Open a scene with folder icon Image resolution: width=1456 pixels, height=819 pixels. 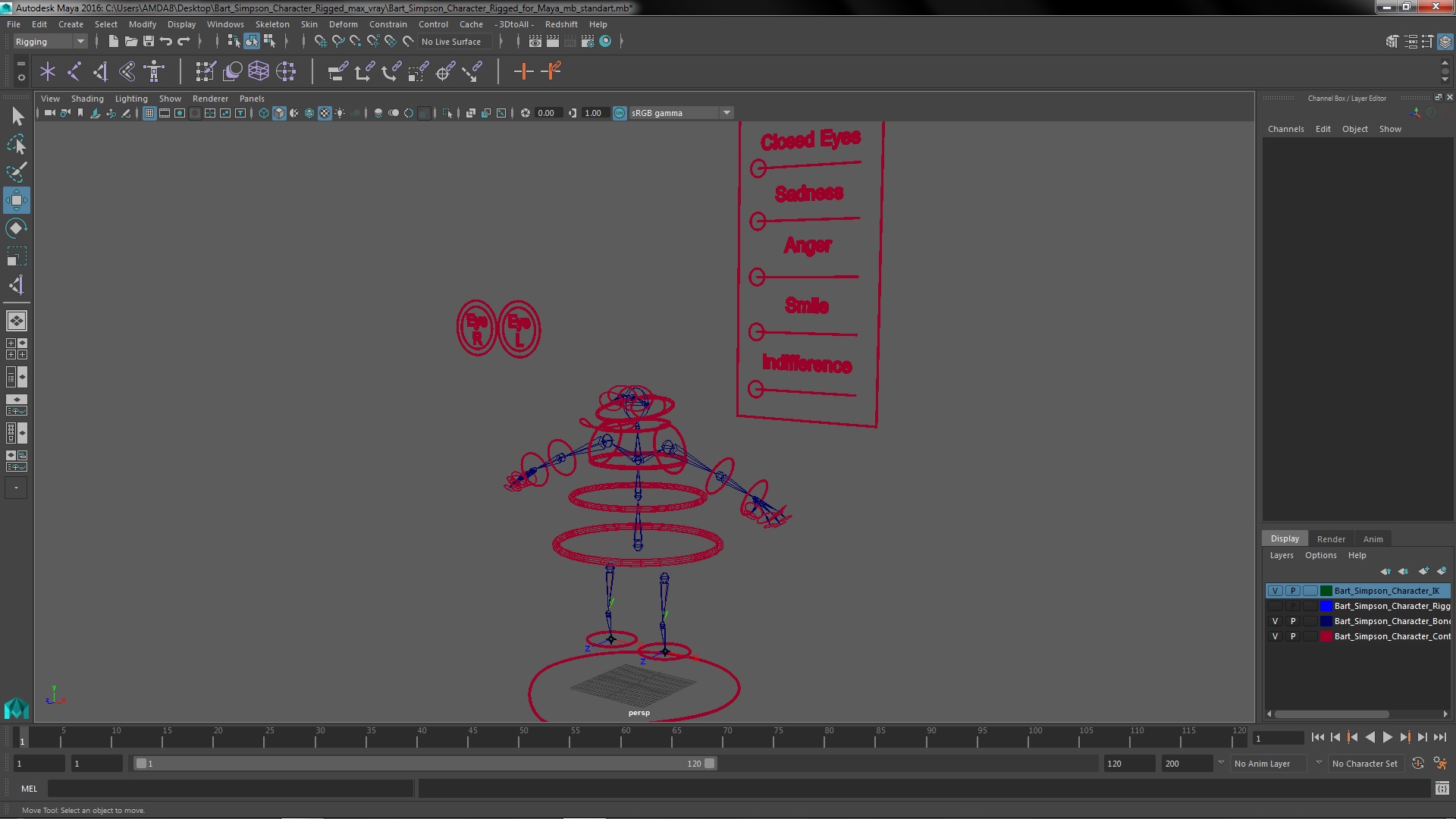point(130,41)
